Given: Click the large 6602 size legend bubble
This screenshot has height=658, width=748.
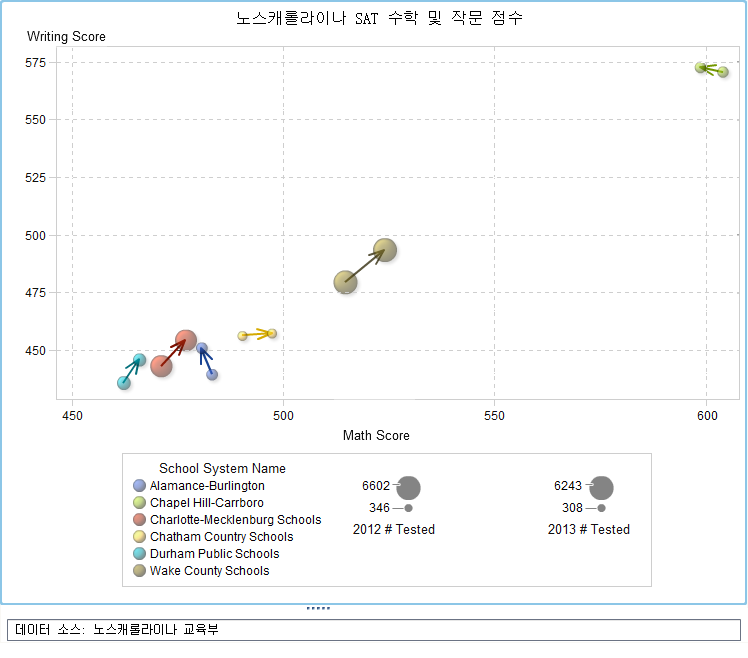Looking at the screenshot, I should pyautogui.click(x=408, y=488).
